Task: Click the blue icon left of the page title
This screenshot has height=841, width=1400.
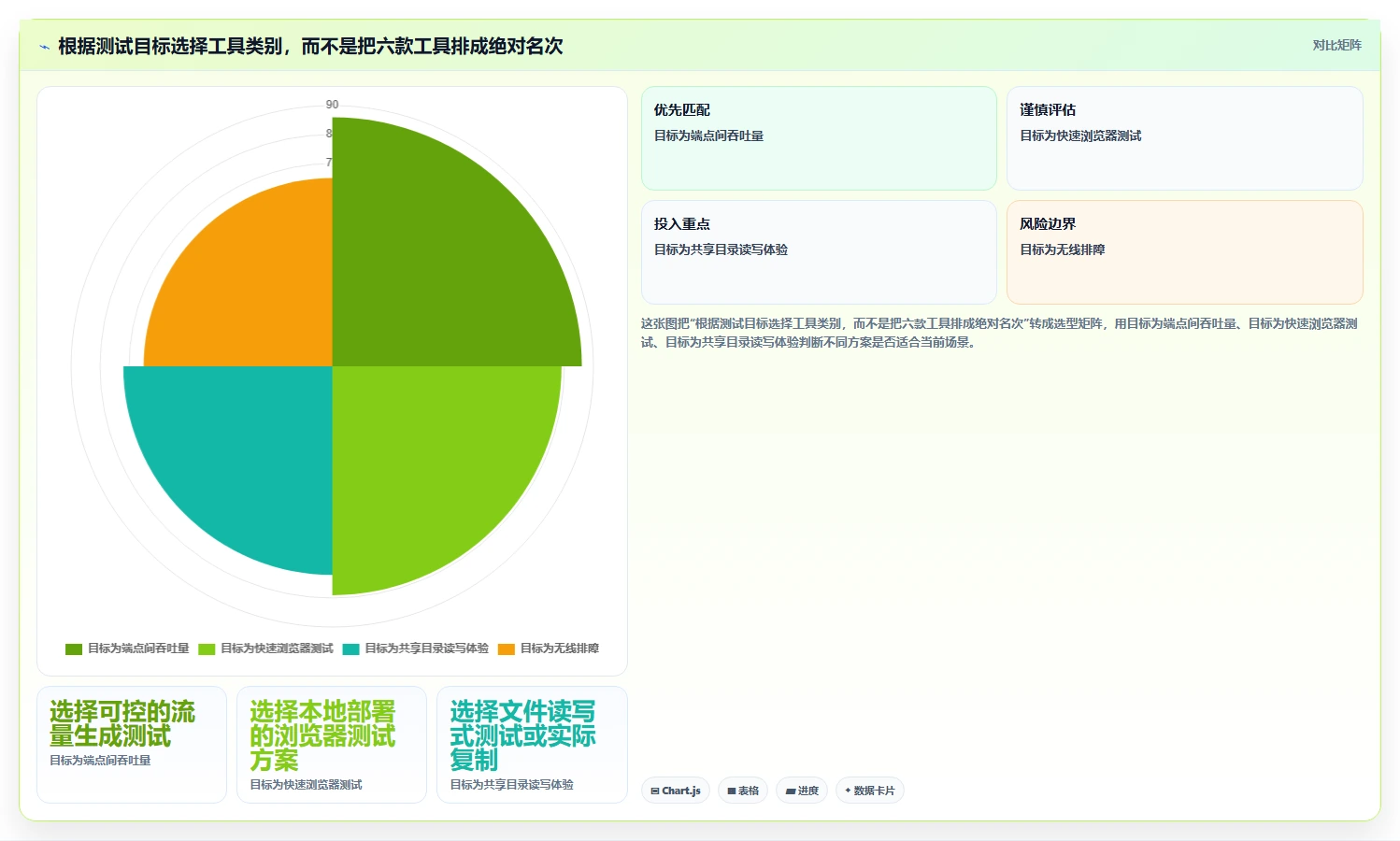Action: coord(44,47)
